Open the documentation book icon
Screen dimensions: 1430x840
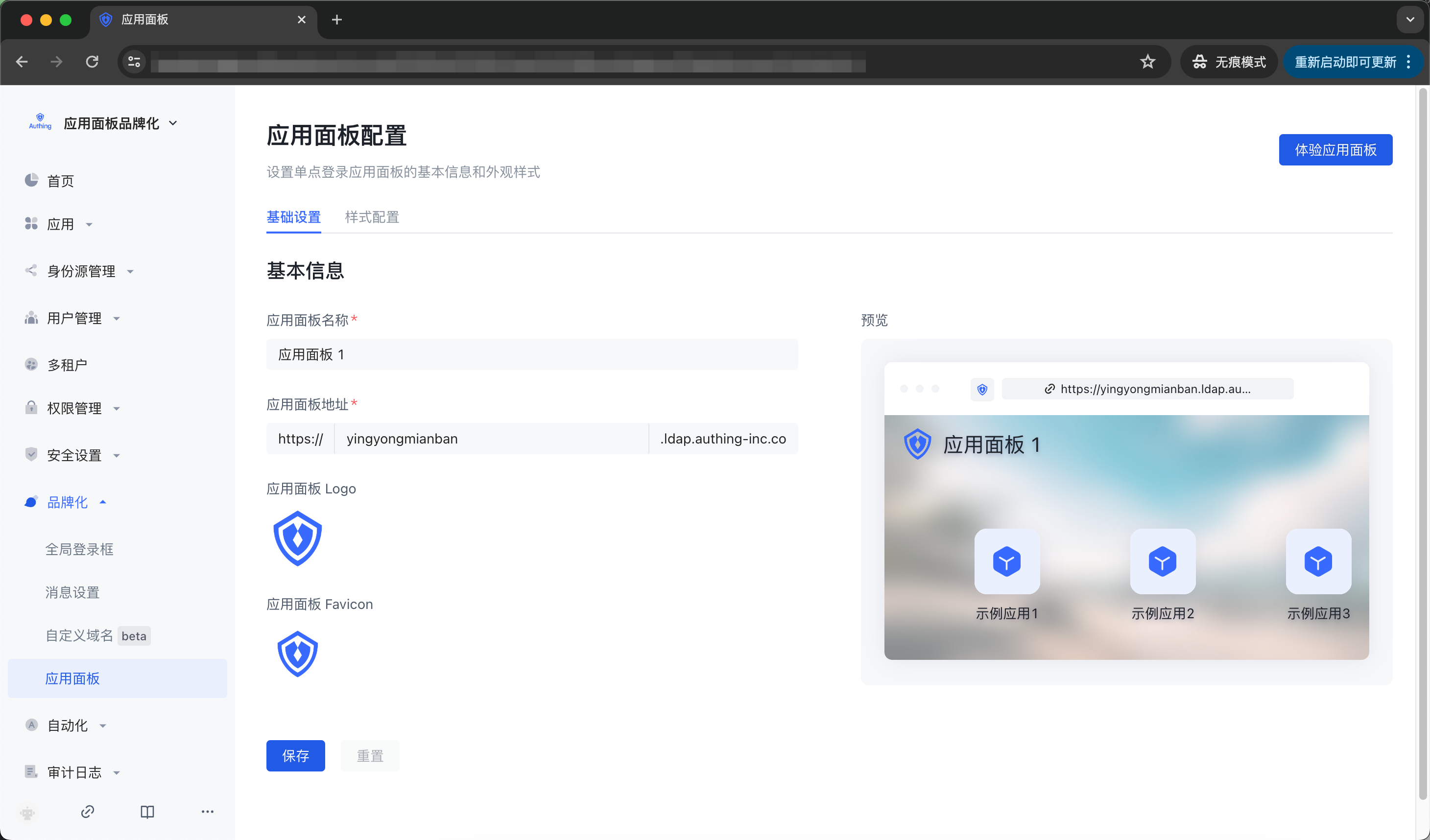click(147, 811)
